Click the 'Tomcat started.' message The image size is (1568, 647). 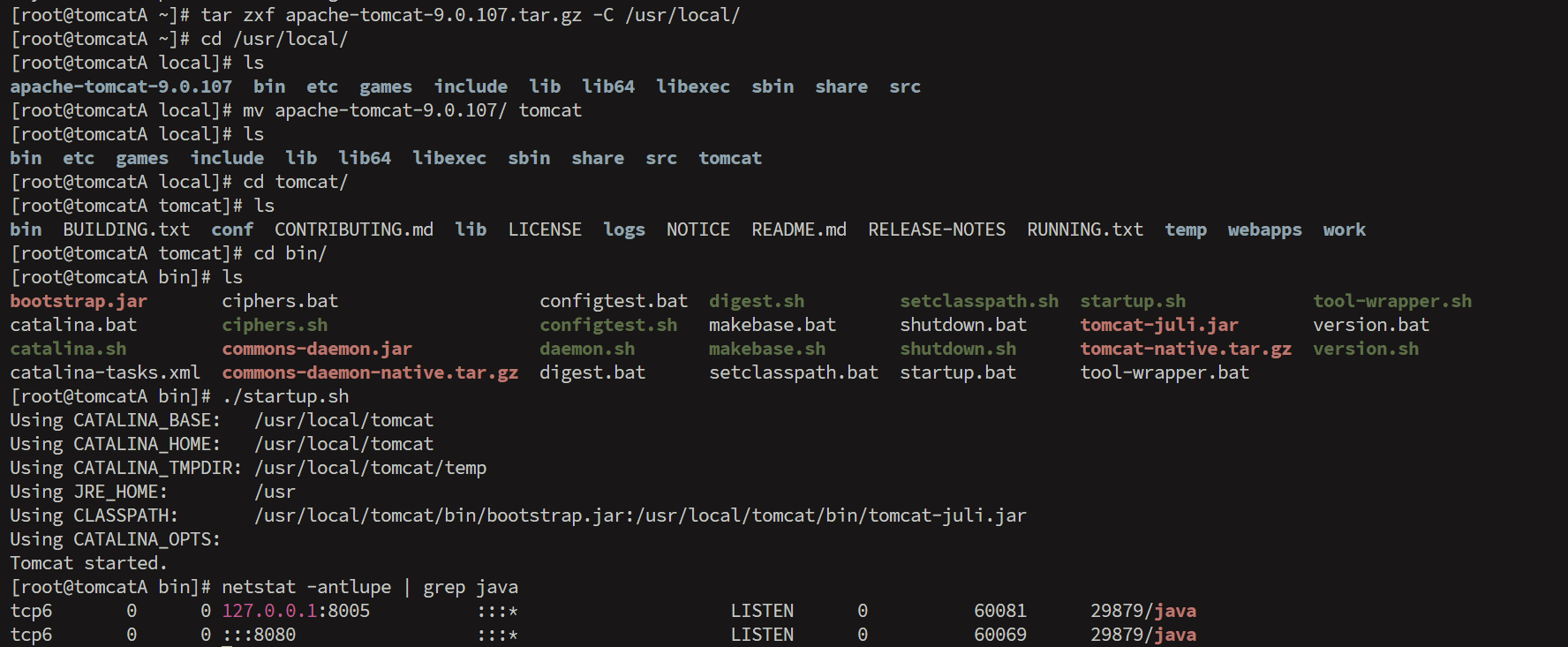click(x=88, y=563)
